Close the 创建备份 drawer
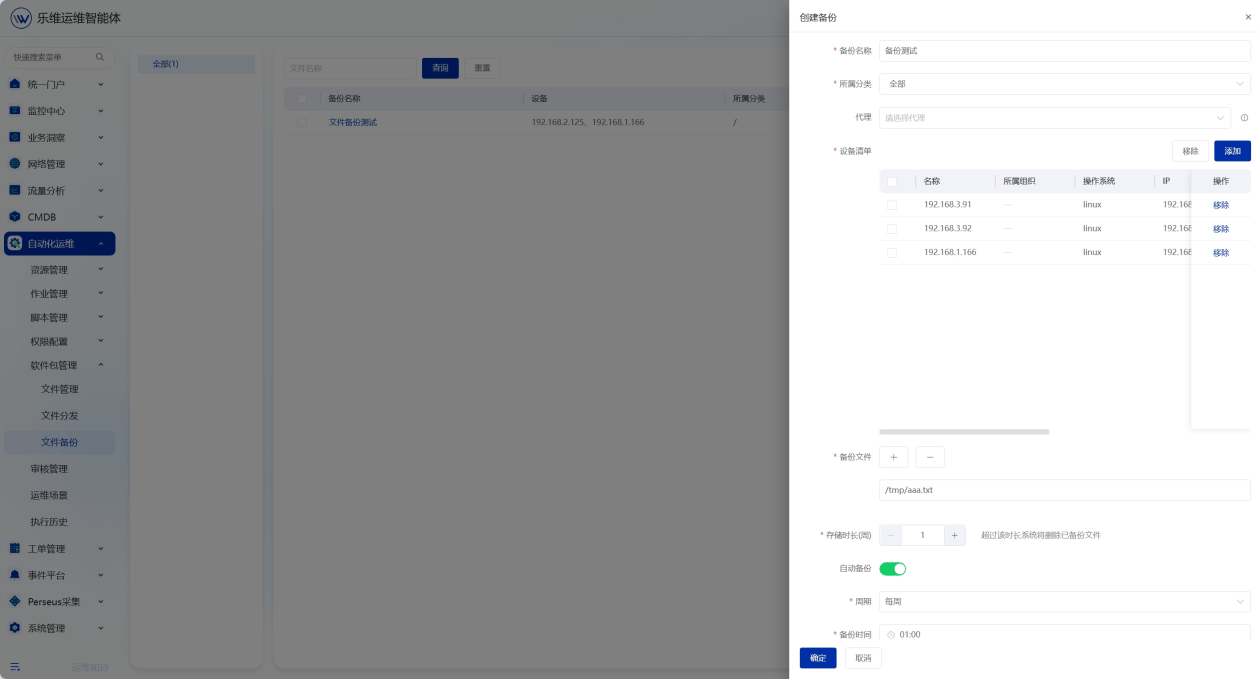This screenshot has height=679, width=1260. (x=1248, y=18)
